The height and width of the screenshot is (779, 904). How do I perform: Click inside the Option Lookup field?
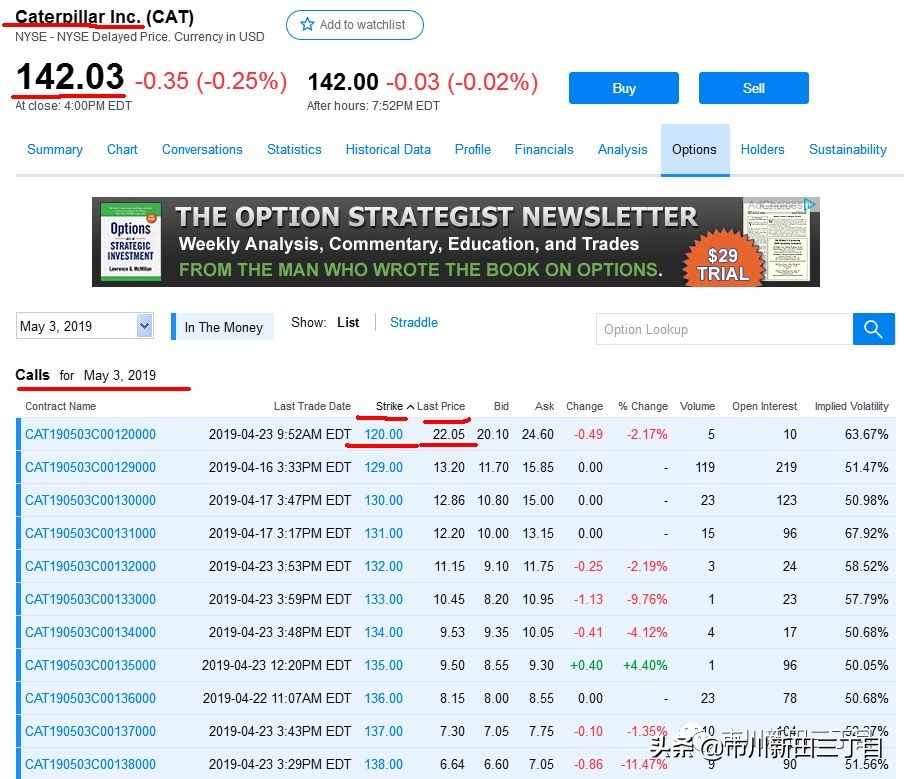[720, 329]
